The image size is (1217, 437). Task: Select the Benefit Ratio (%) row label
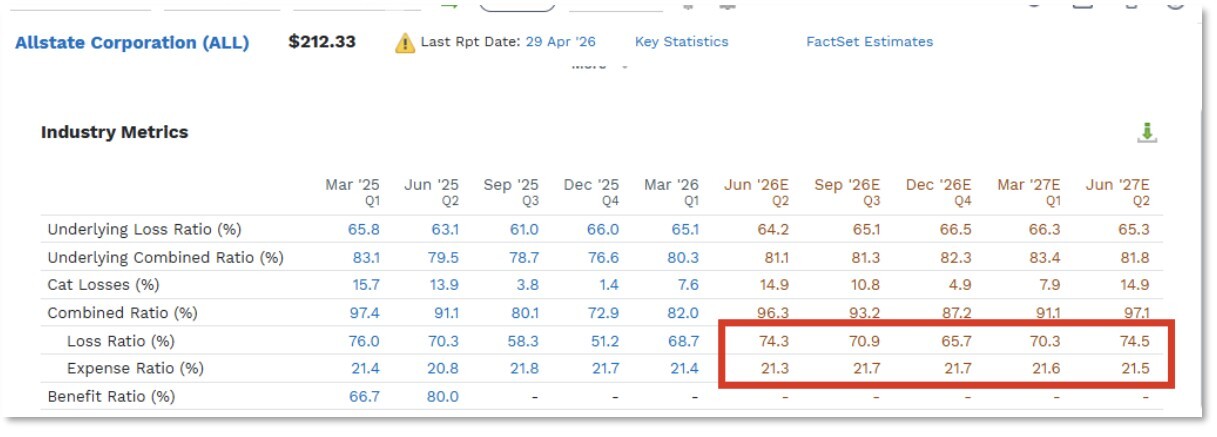click(x=111, y=397)
